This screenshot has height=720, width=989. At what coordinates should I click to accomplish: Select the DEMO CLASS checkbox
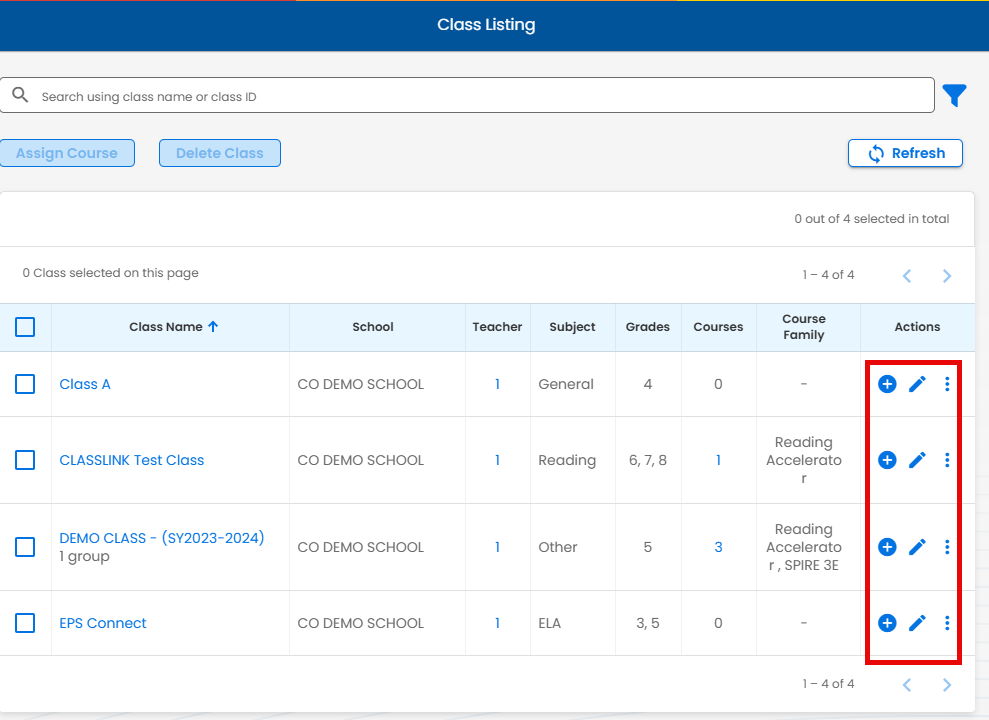tap(25, 547)
